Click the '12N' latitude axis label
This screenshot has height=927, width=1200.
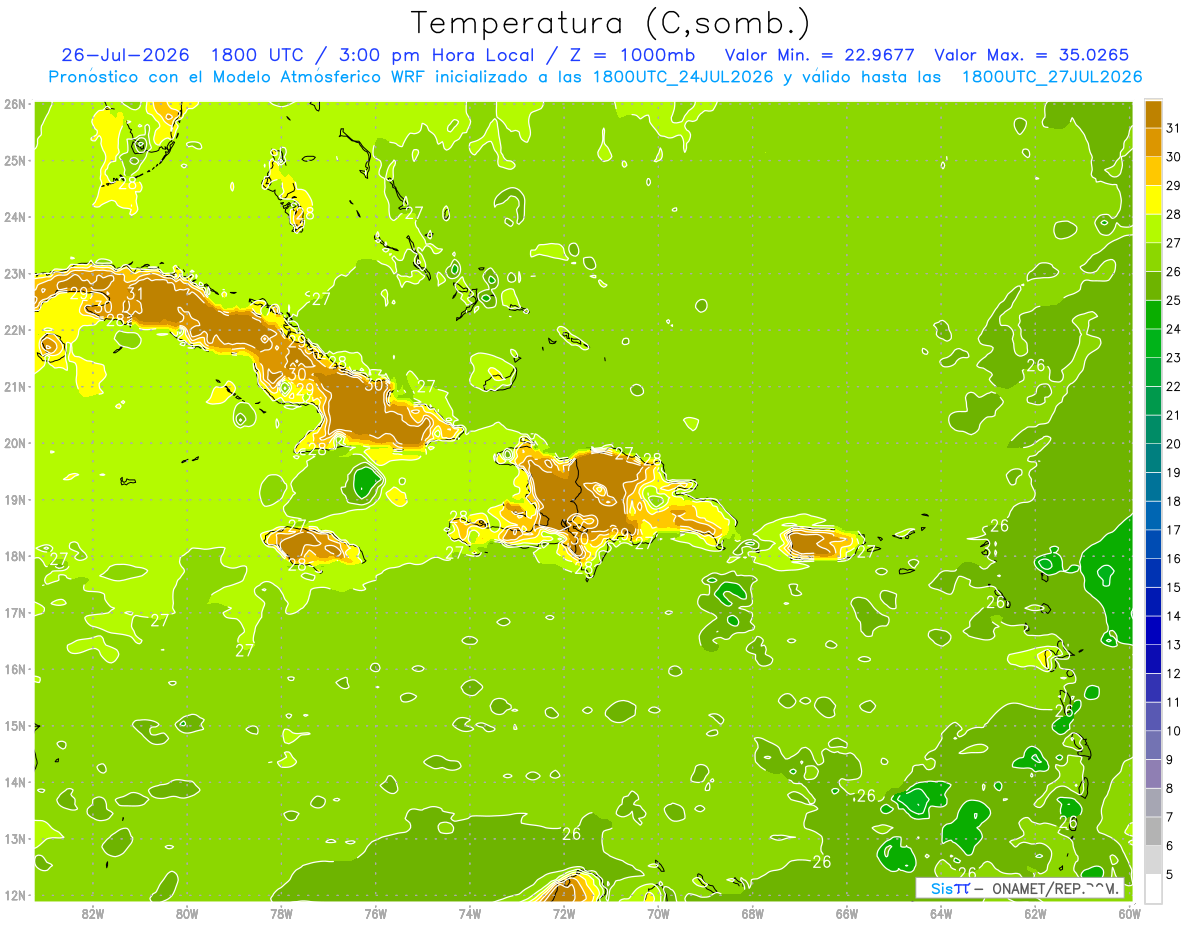(x=15, y=895)
